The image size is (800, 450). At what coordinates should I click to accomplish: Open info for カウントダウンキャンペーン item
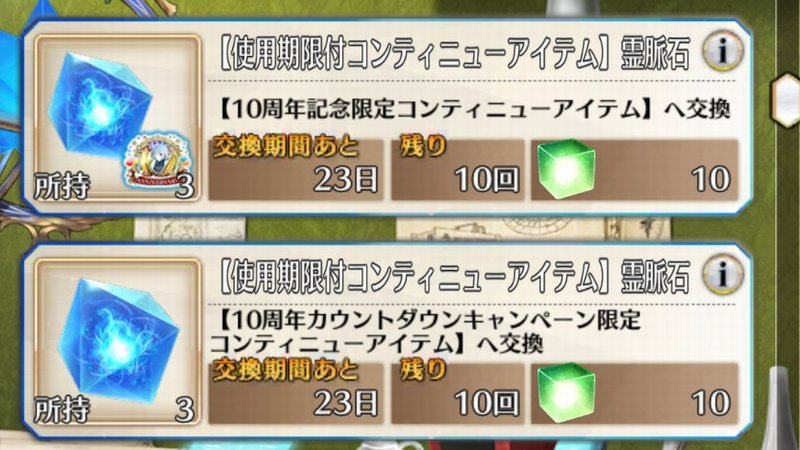(722, 274)
